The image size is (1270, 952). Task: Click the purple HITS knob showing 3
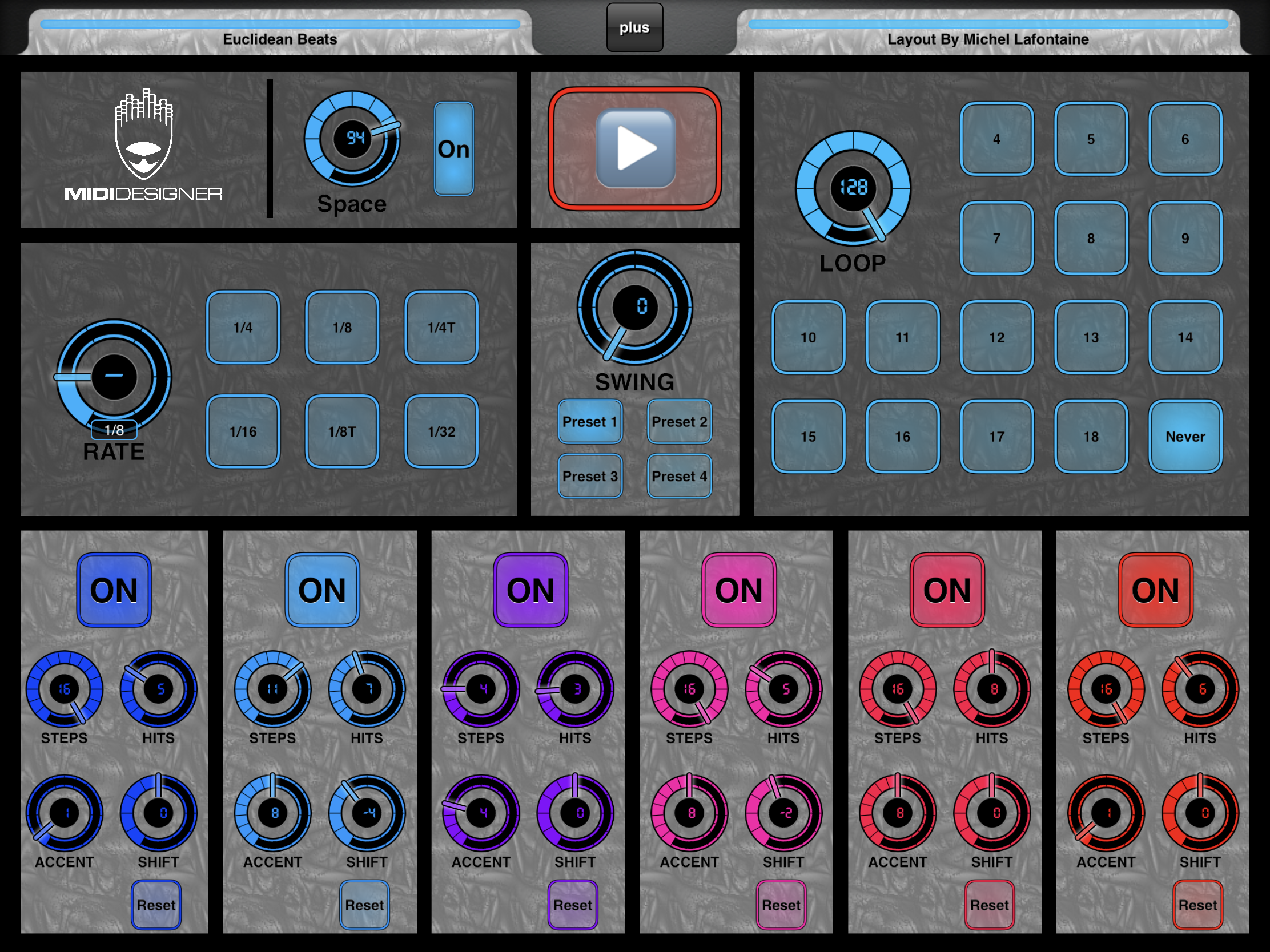[x=574, y=689]
